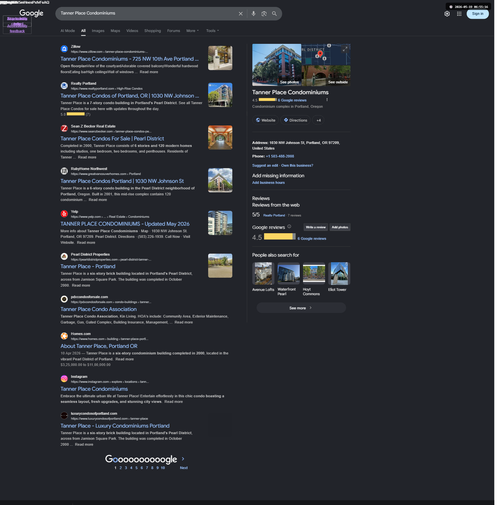Image resolution: width=500 pixels, height=505 pixels.
Task: Click the phone number link in knowledge panel
Action: tap(280, 156)
